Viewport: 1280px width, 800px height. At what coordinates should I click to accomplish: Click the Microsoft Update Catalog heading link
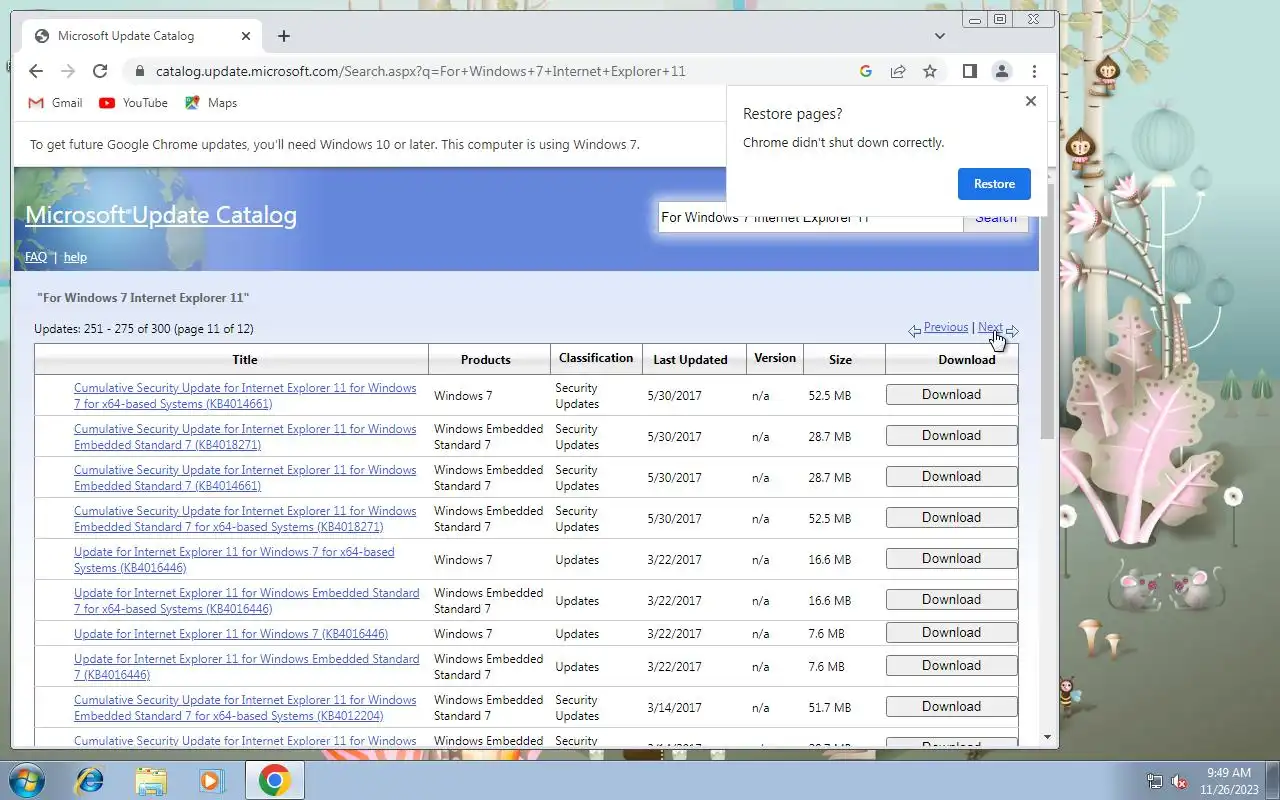click(161, 215)
